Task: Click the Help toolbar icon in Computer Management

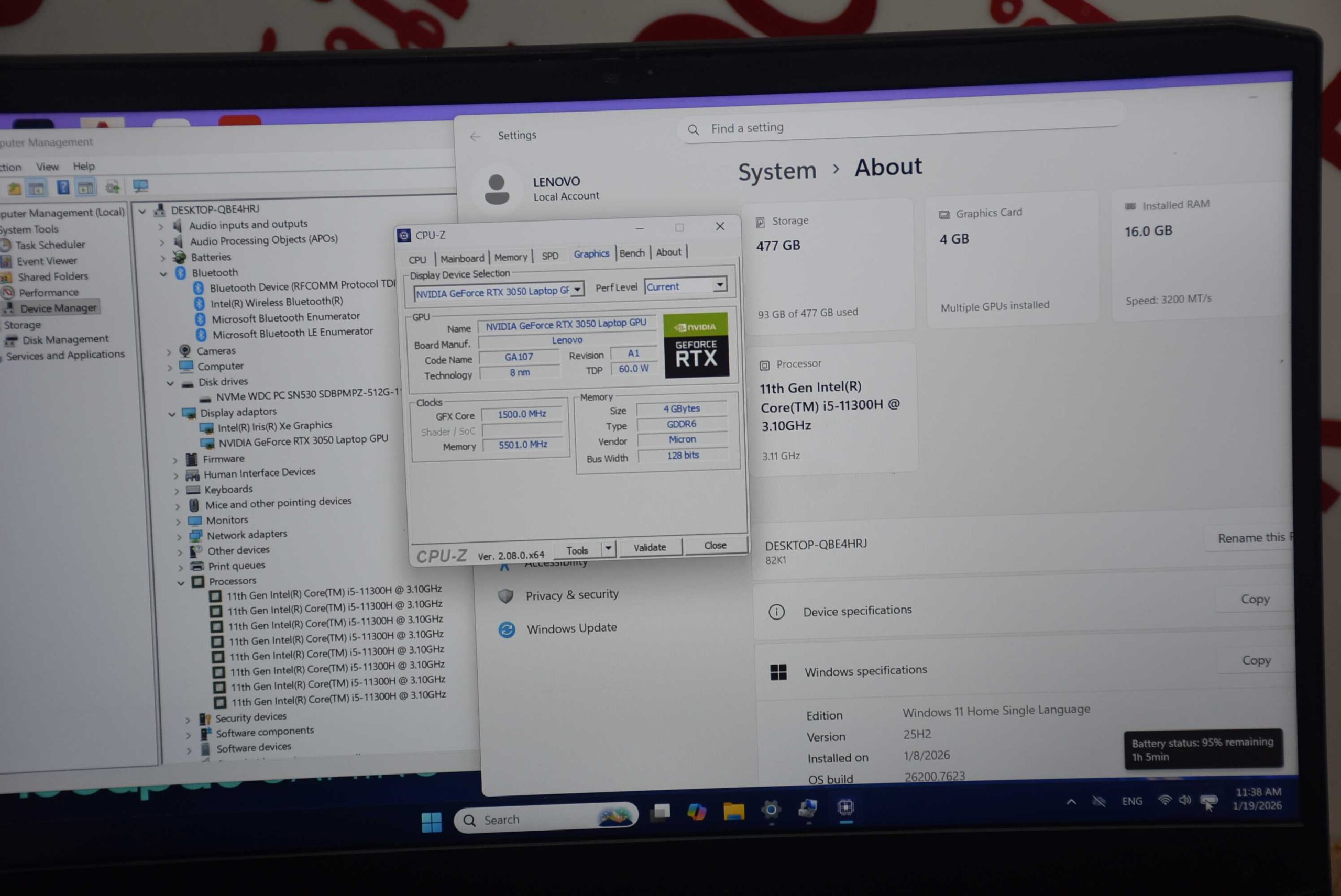Action: click(x=63, y=187)
